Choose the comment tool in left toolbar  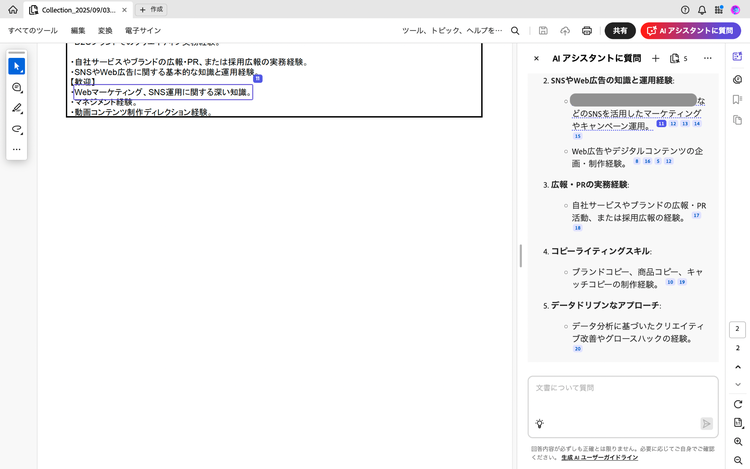[17, 88]
